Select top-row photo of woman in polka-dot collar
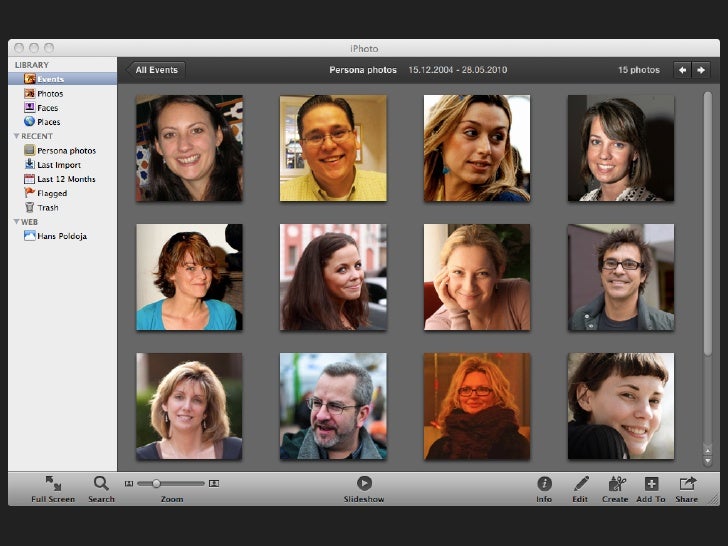Image resolution: width=728 pixels, height=546 pixels. [621, 148]
